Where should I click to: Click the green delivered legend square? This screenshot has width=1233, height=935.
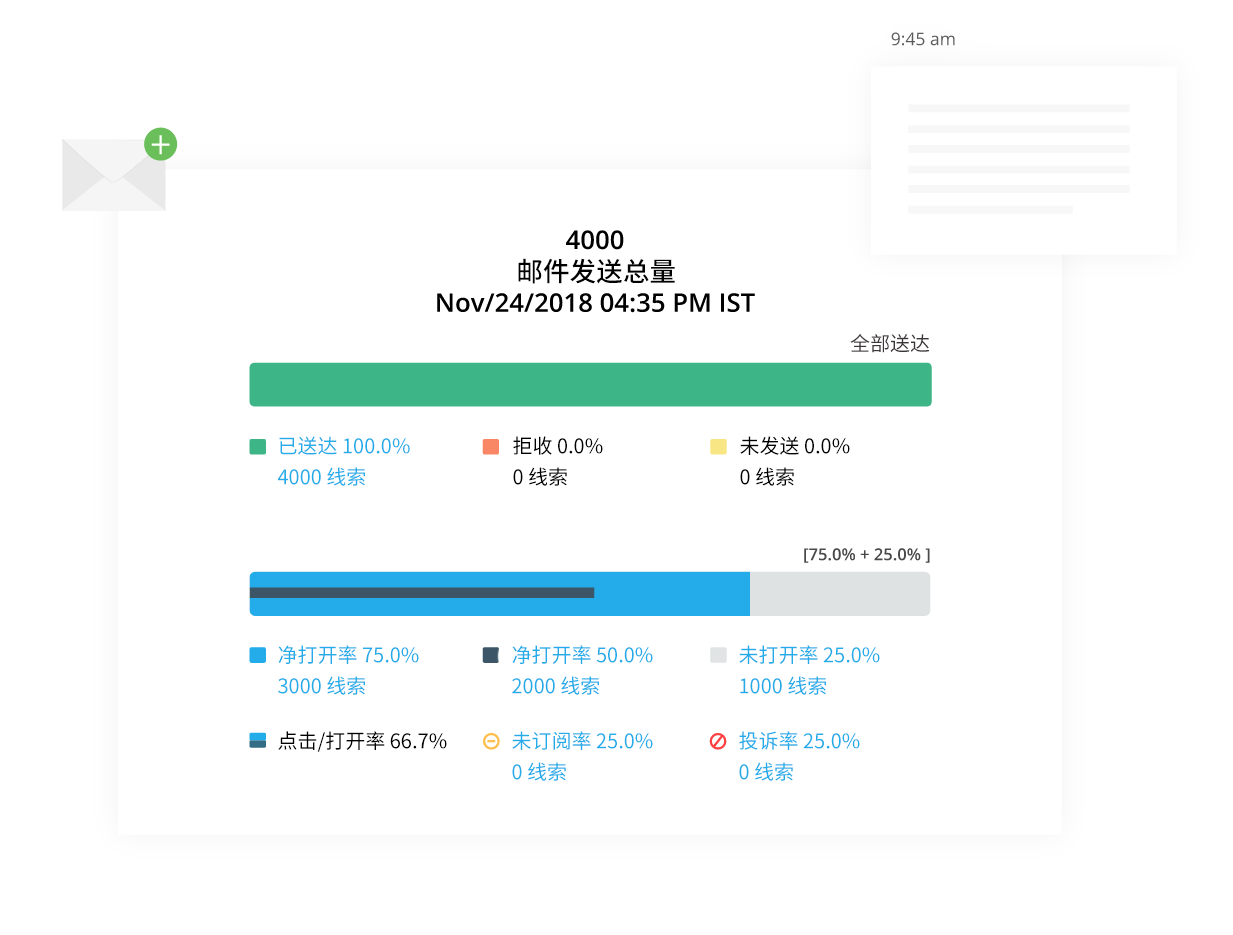tap(257, 447)
